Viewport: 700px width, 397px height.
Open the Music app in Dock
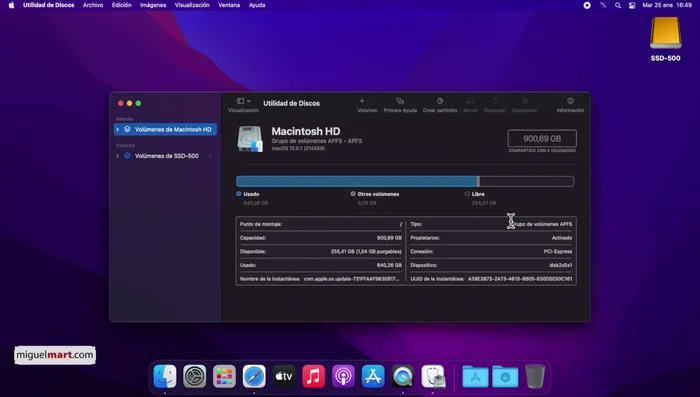(x=313, y=376)
